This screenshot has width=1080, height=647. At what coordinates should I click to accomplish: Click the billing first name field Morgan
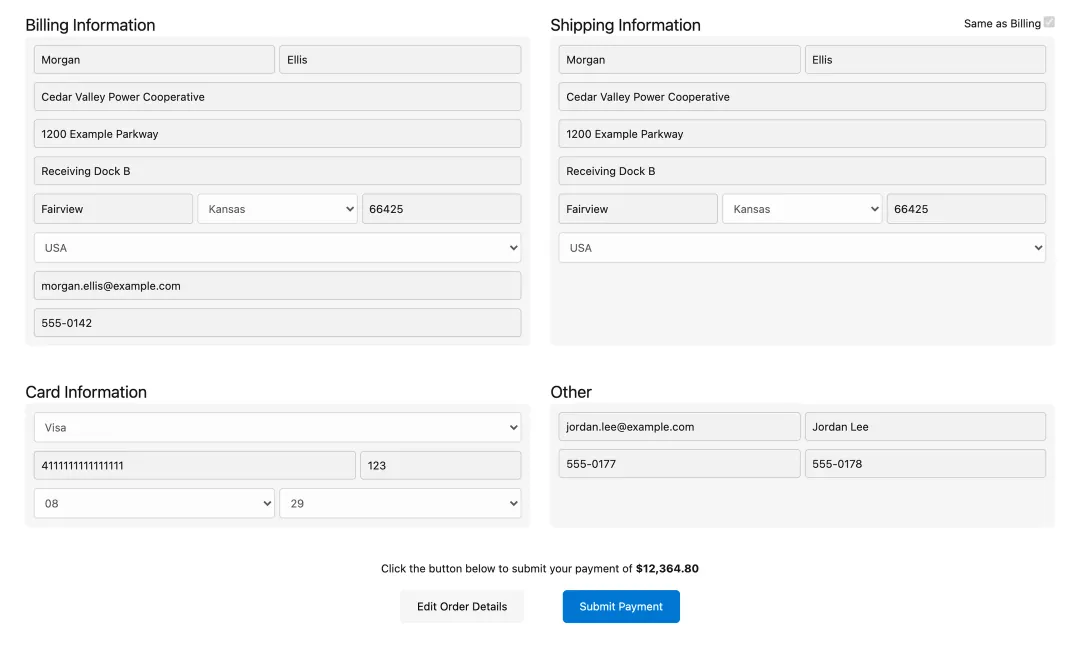point(154,59)
